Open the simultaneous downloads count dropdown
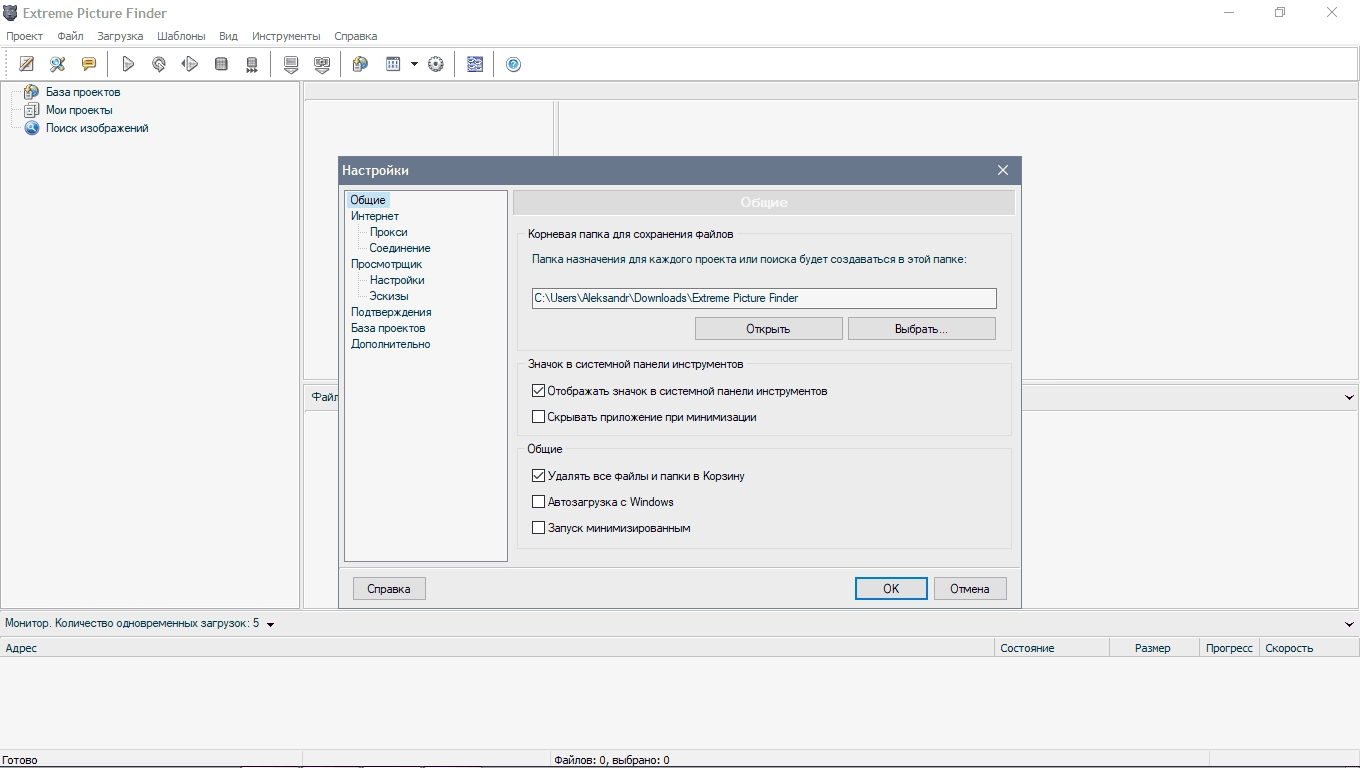The image size is (1360, 768). 270,624
